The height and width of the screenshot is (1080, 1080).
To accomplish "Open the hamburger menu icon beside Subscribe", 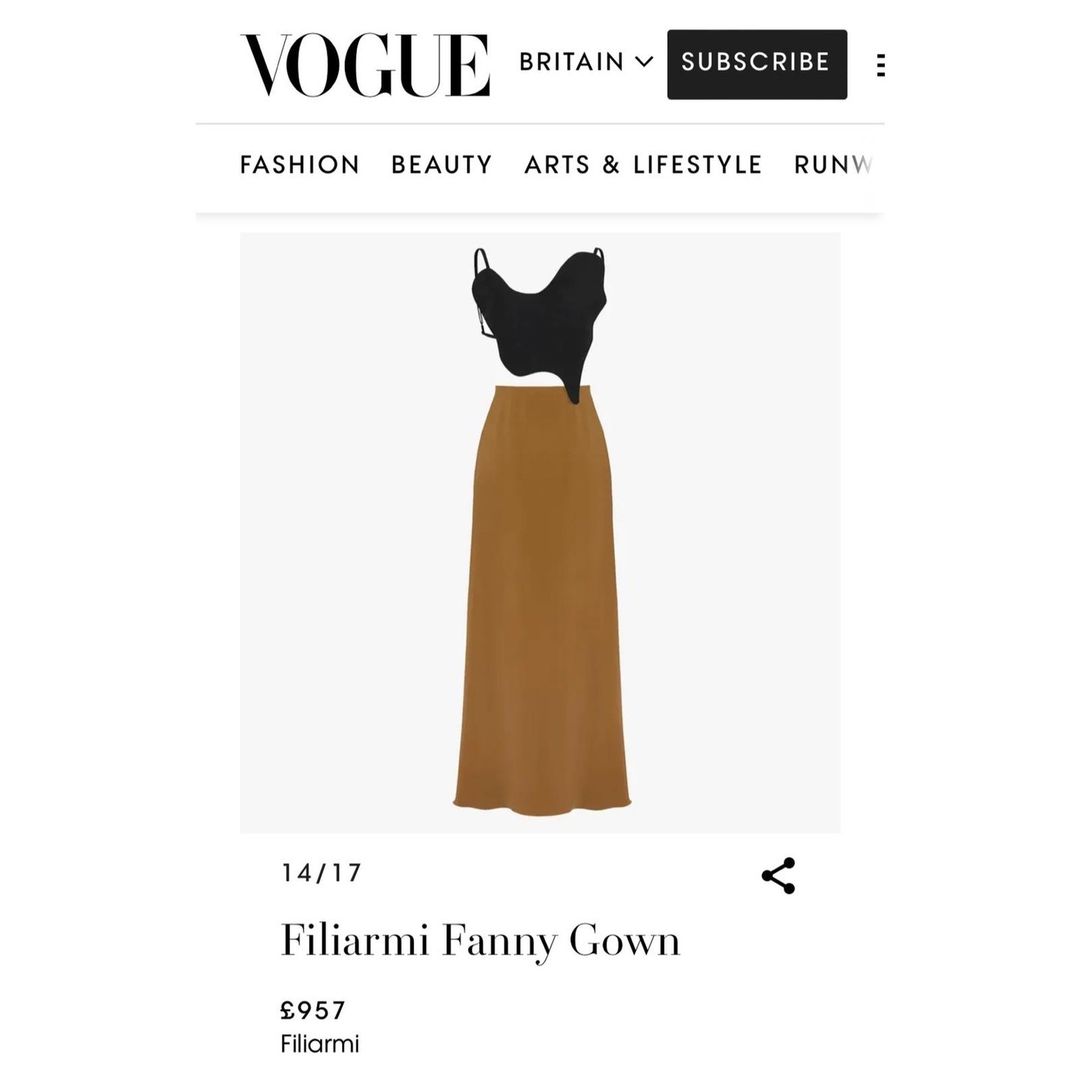I will (880, 65).
